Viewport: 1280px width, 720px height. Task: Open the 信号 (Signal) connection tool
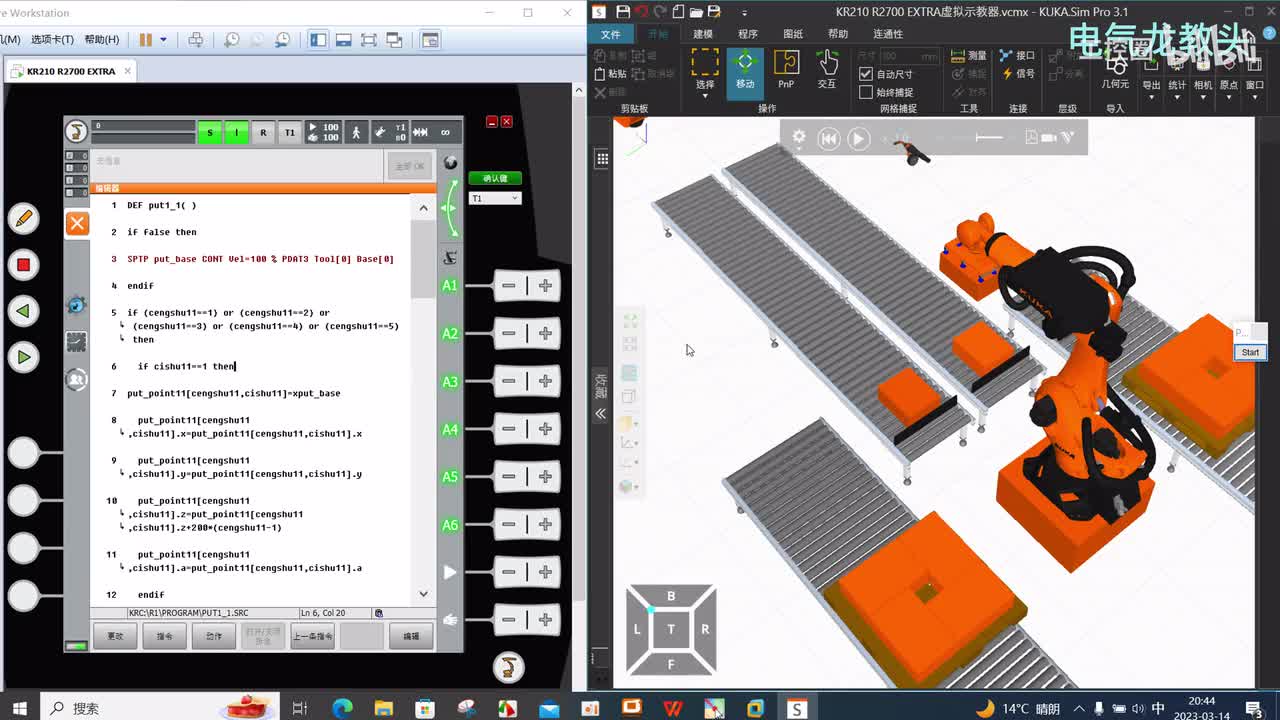(1018, 73)
